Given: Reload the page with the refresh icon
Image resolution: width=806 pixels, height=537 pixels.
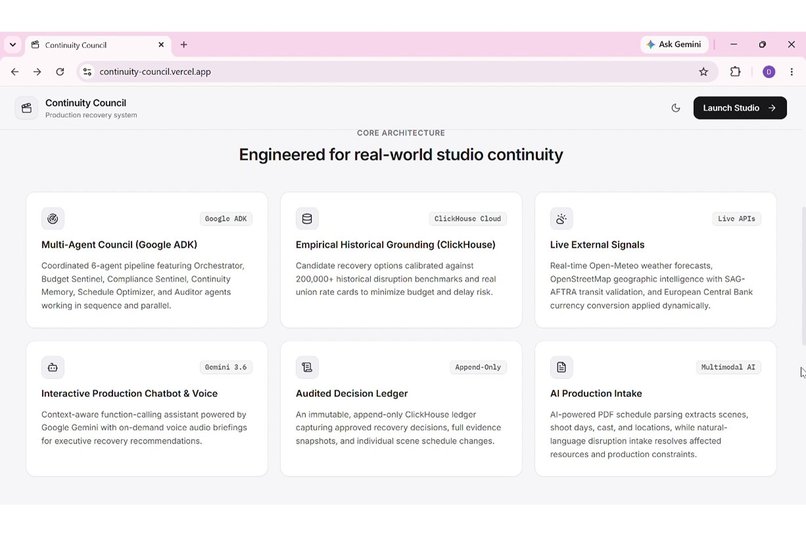Looking at the screenshot, I should pyautogui.click(x=60, y=72).
